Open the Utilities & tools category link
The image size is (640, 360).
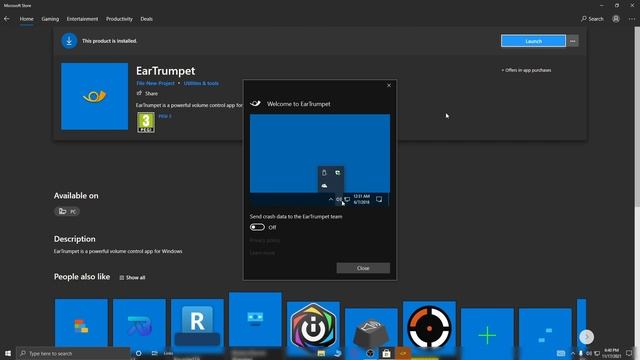201,83
